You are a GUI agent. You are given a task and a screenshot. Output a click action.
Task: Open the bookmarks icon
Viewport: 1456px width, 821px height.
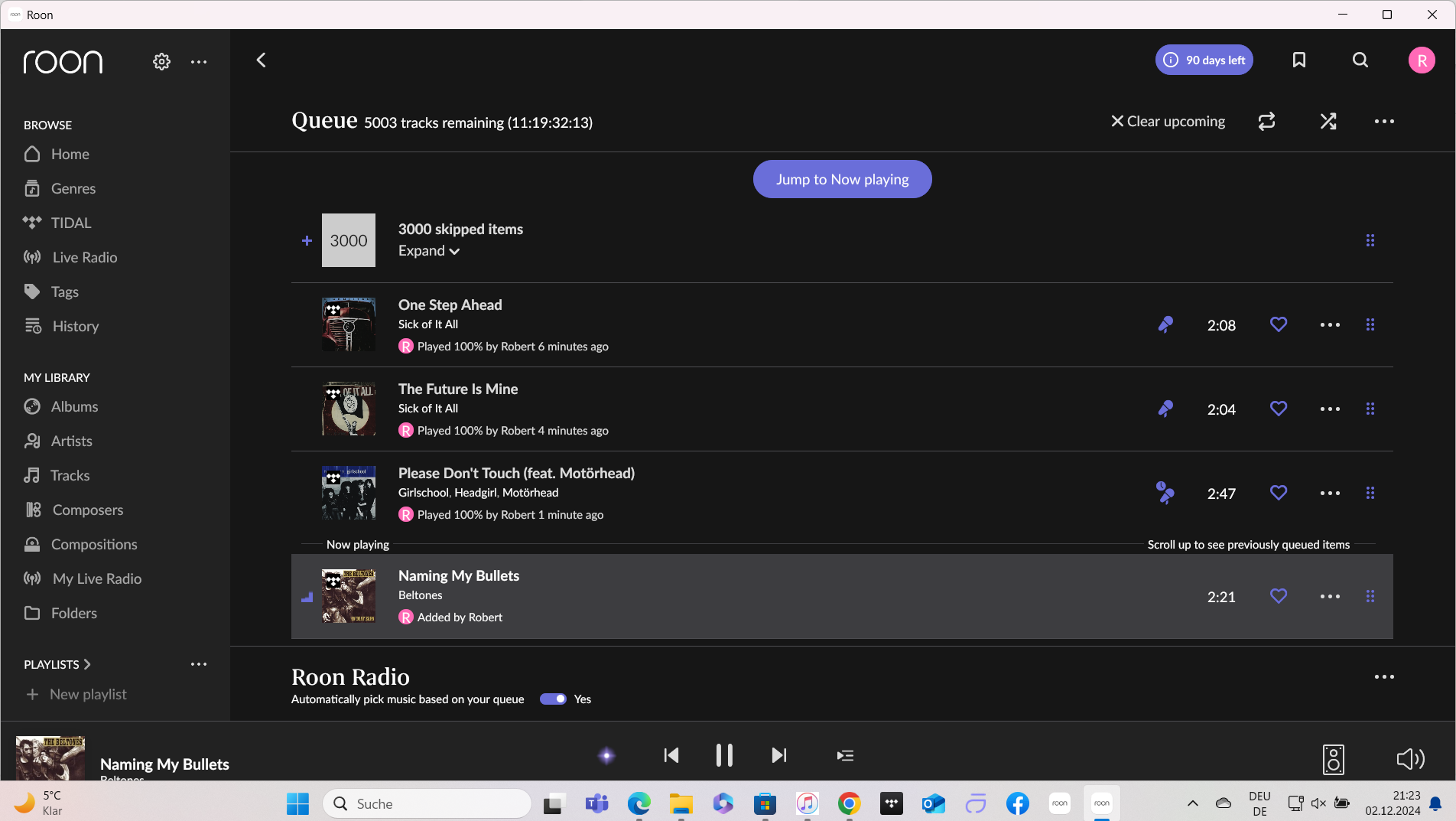tap(1298, 60)
